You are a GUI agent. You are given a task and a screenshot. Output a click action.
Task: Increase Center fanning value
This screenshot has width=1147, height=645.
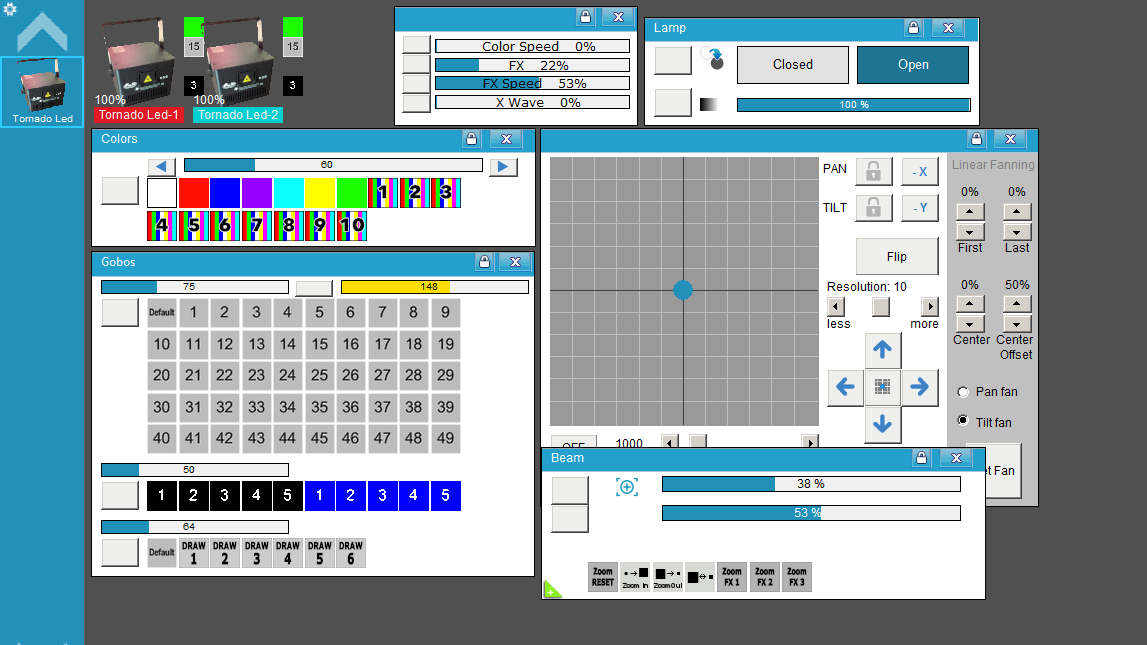click(x=970, y=303)
